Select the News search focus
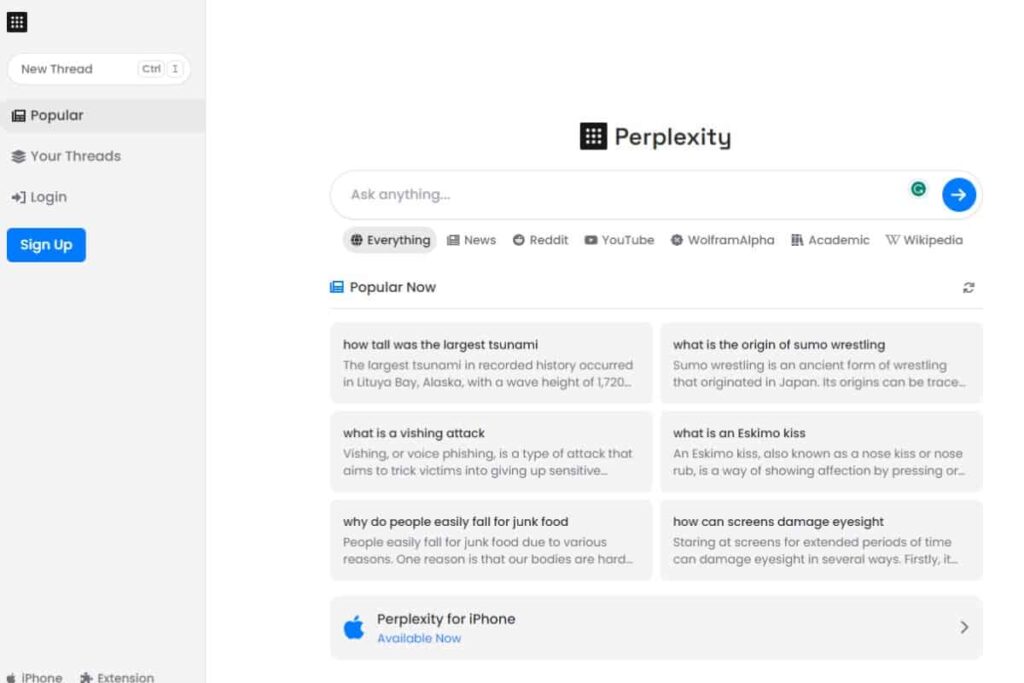Screen dimensions: 1024x683 (472, 240)
